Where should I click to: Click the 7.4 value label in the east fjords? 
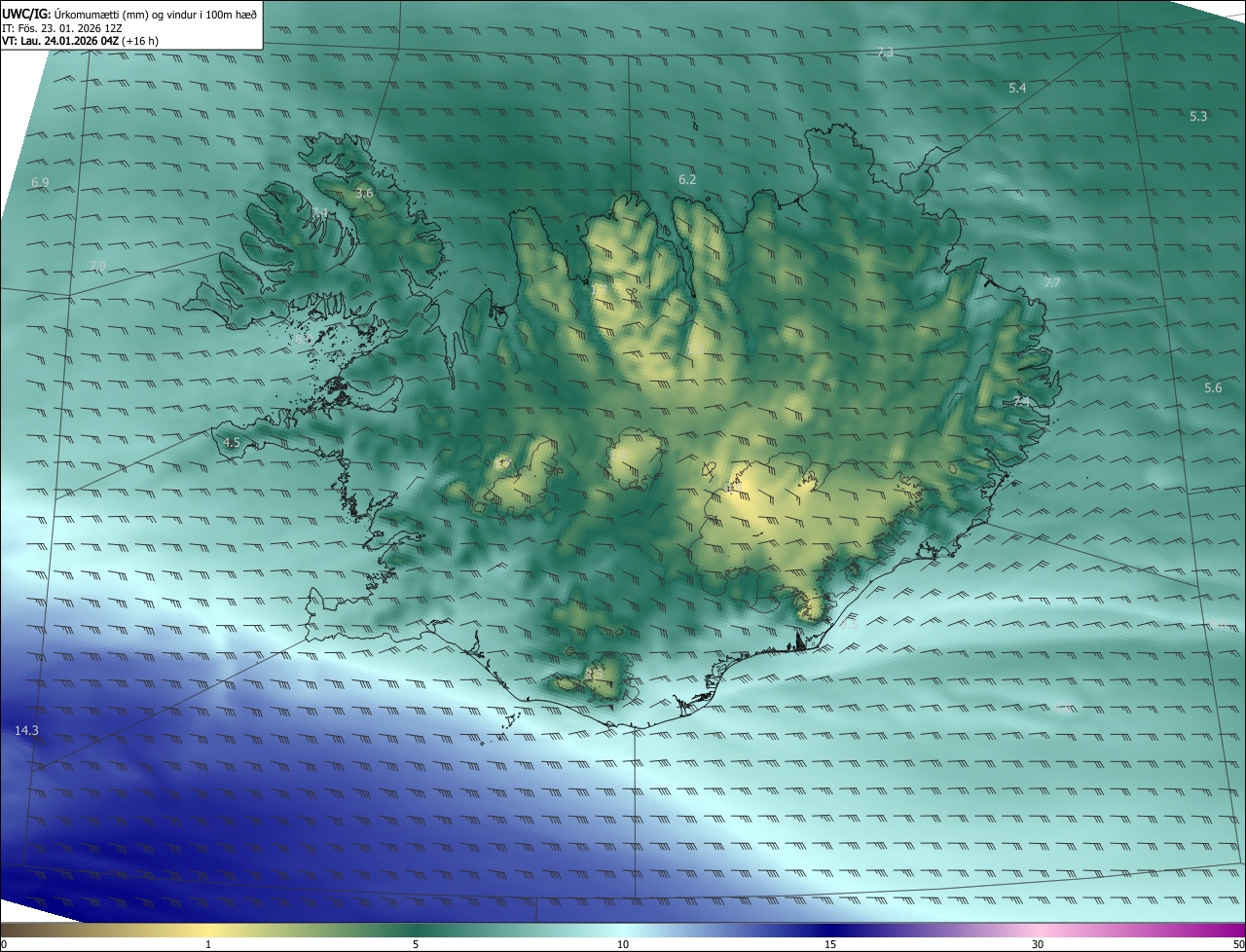tap(1020, 402)
